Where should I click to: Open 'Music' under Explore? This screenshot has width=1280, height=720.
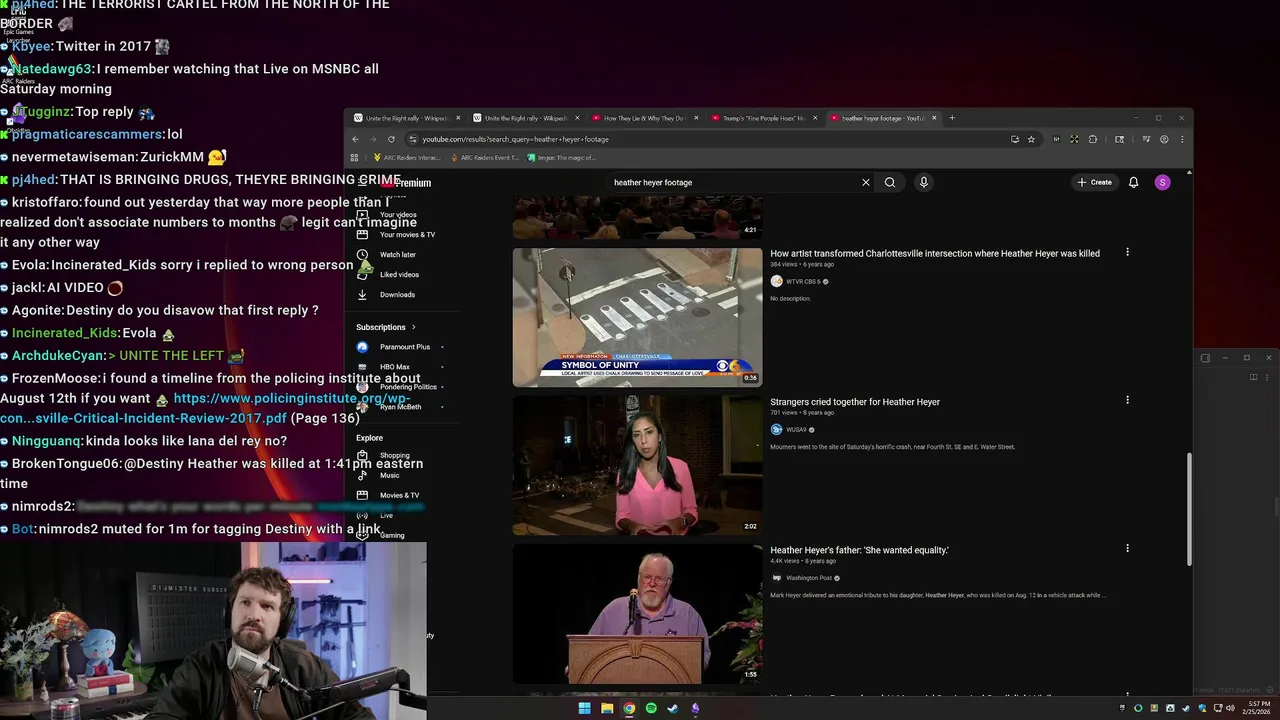(x=389, y=475)
